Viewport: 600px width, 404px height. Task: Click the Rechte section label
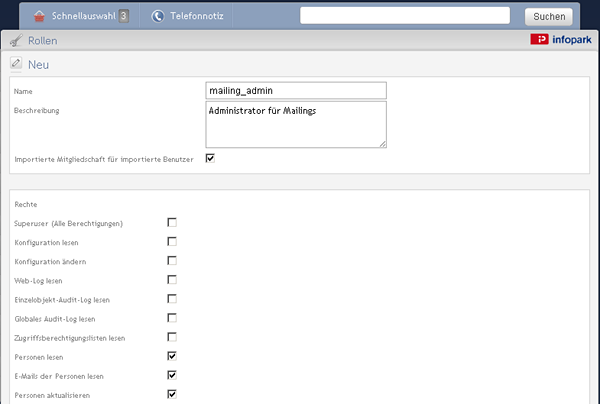click(x=26, y=204)
